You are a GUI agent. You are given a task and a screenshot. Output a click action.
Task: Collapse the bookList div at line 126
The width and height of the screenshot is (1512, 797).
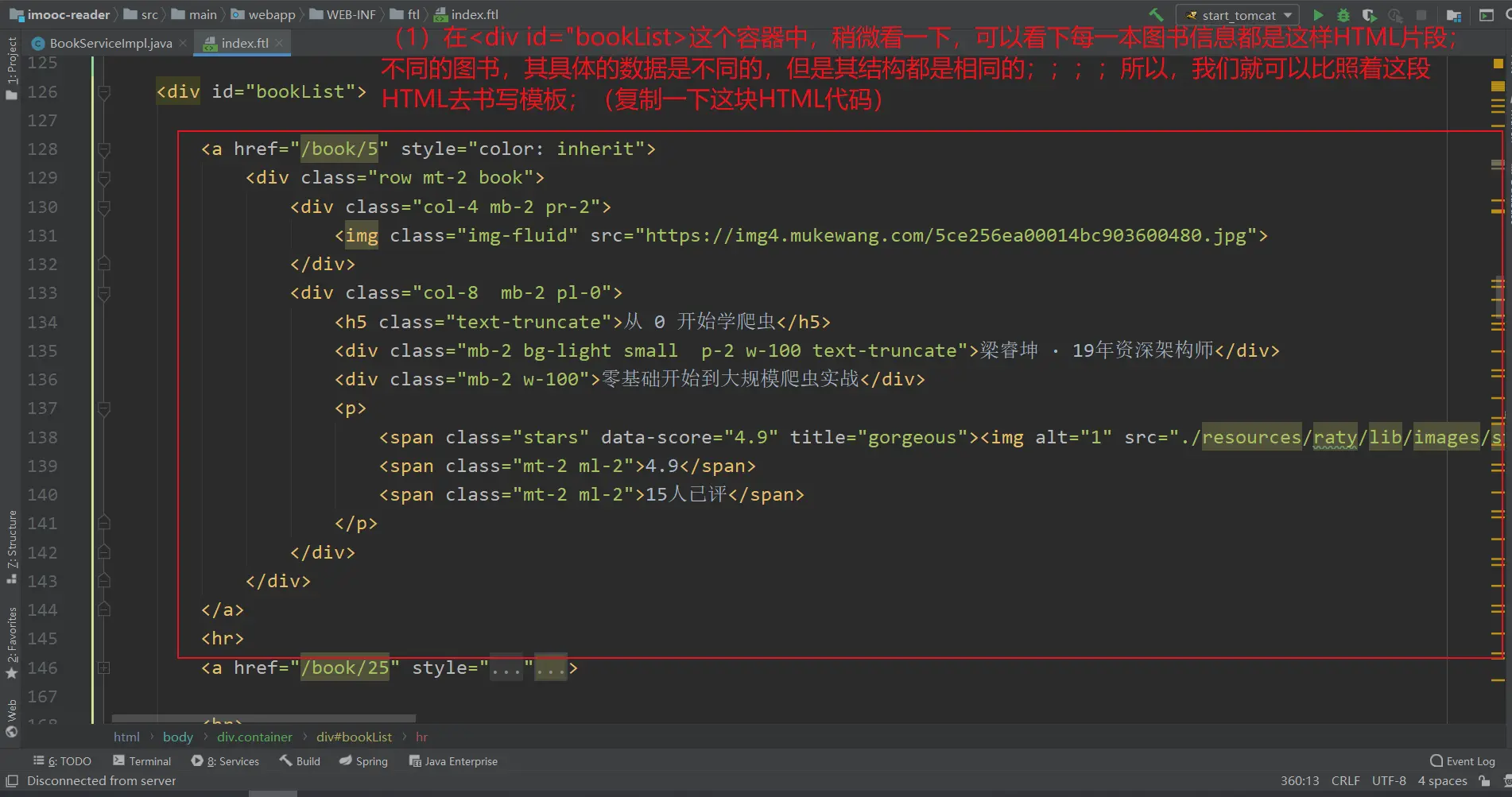(103, 92)
